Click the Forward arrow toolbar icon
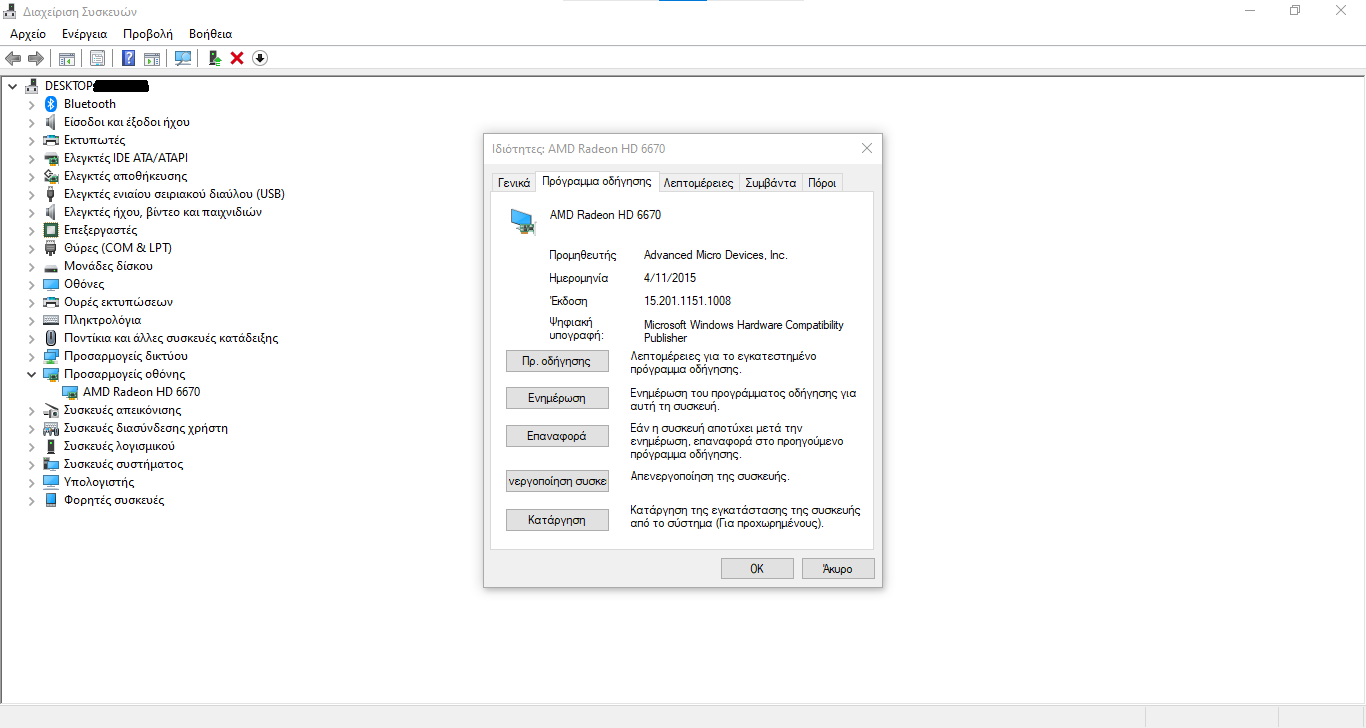 36,58
